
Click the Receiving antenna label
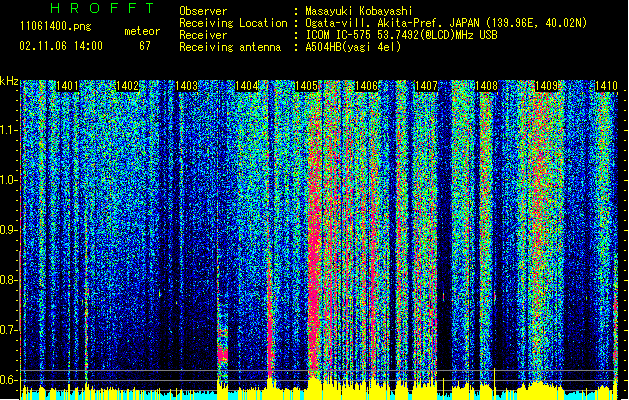point(230,47)
